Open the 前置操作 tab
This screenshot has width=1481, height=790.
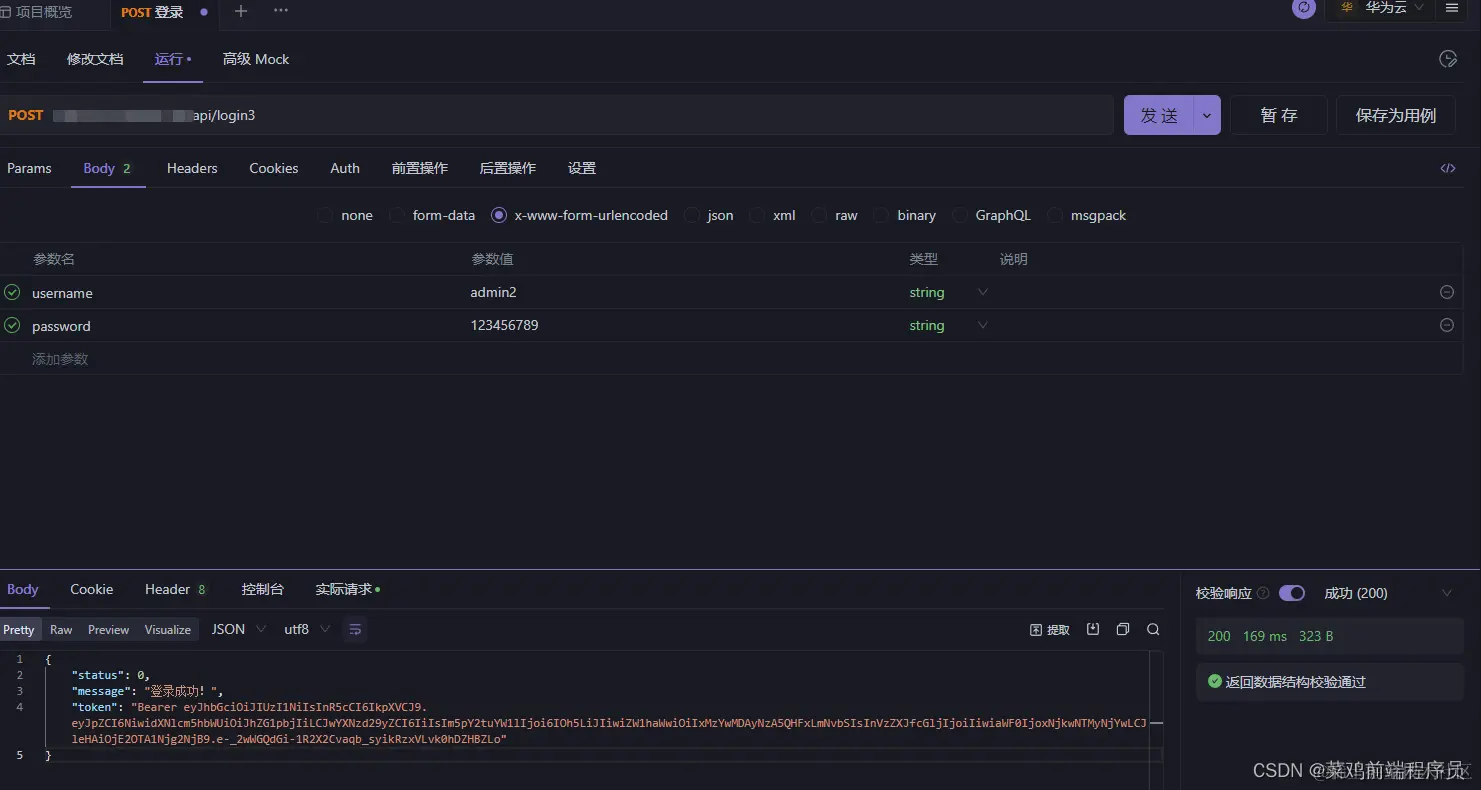(x=420, y=168)
